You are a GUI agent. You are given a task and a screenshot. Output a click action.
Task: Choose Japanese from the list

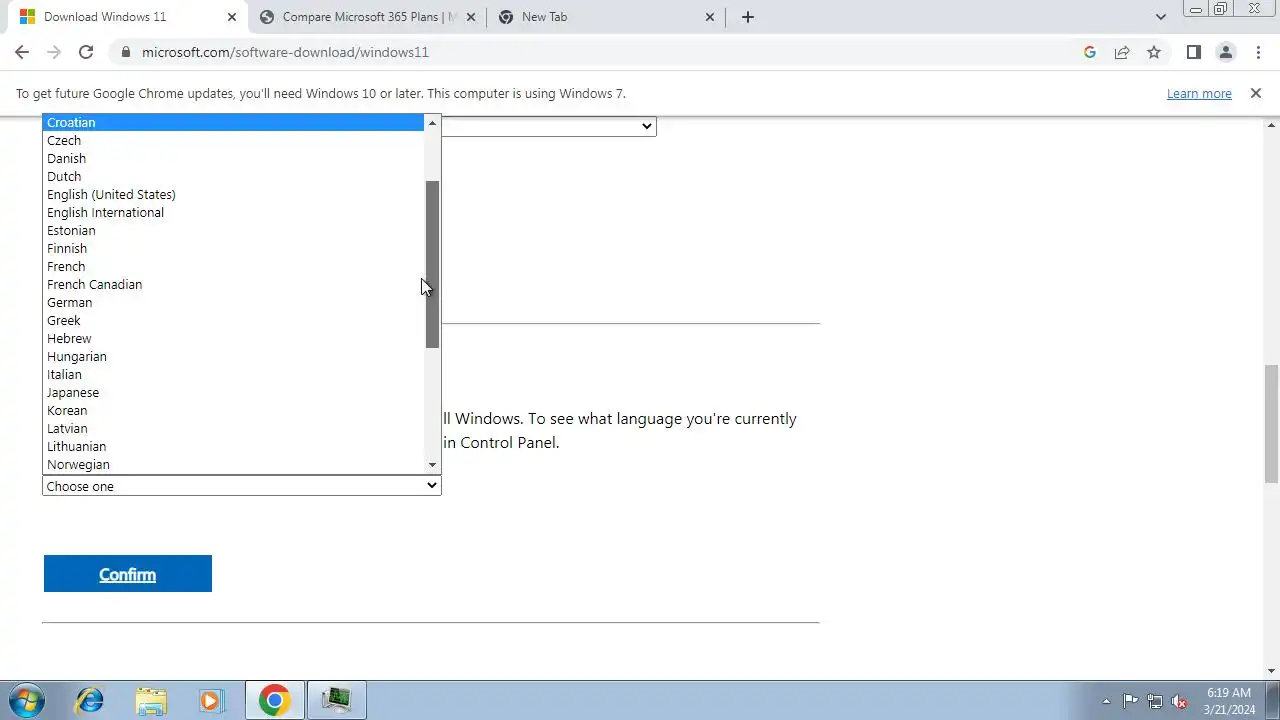point(233,392)
